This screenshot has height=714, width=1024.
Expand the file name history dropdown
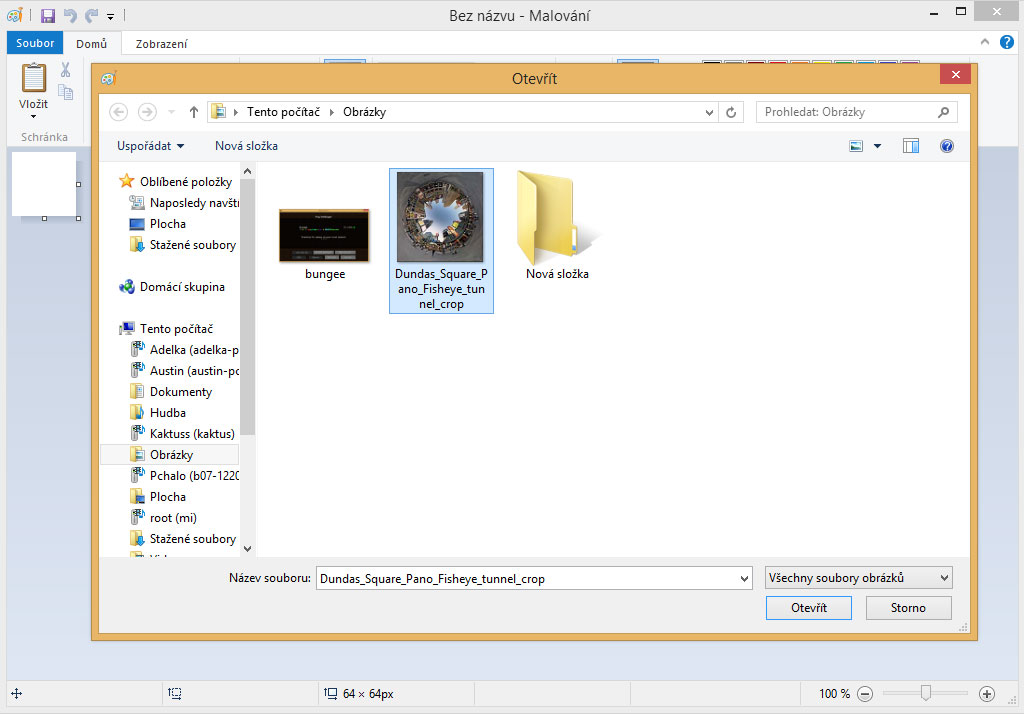tap(744, 579)
